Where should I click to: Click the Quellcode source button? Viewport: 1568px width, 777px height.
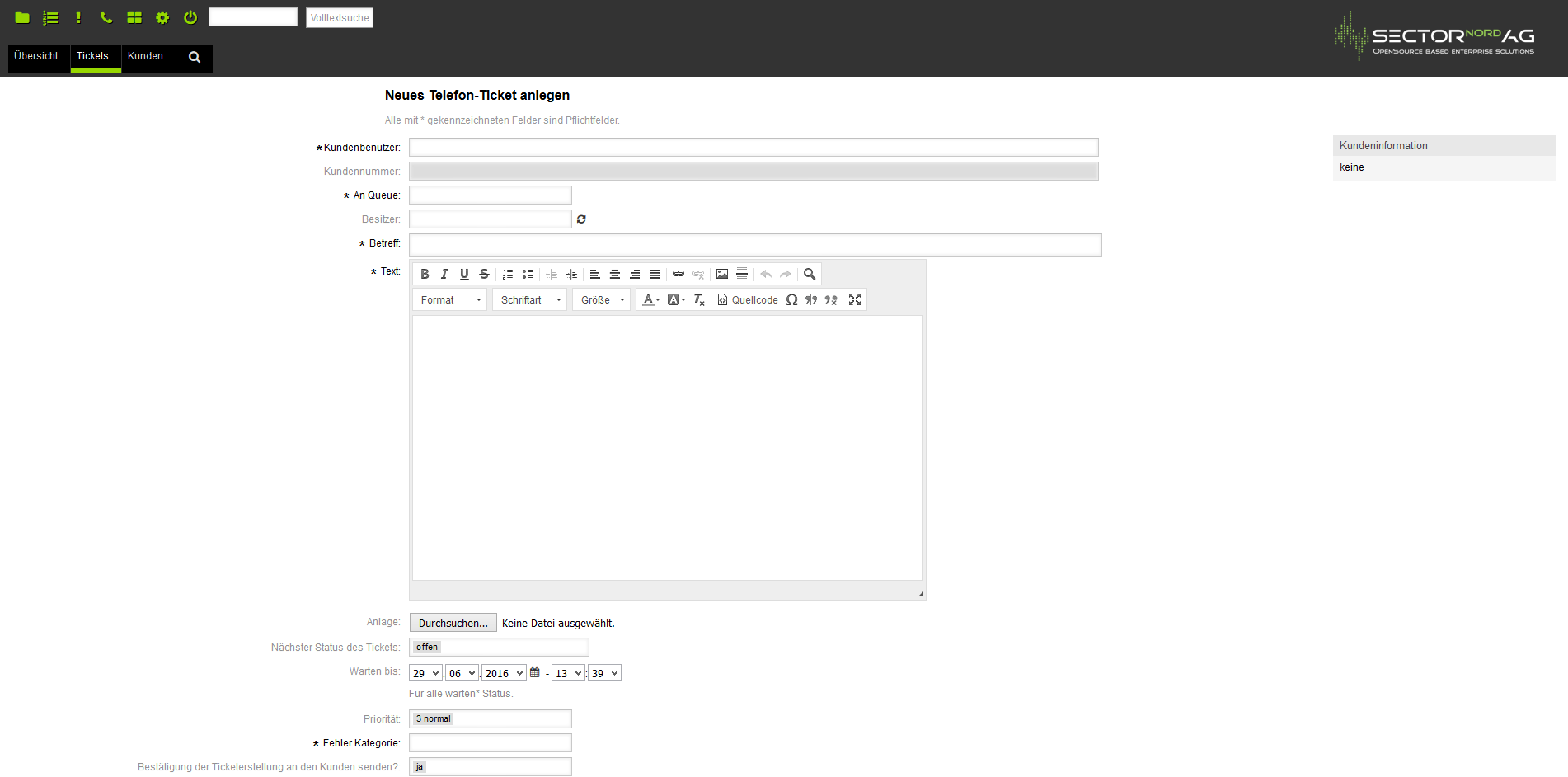748,300
